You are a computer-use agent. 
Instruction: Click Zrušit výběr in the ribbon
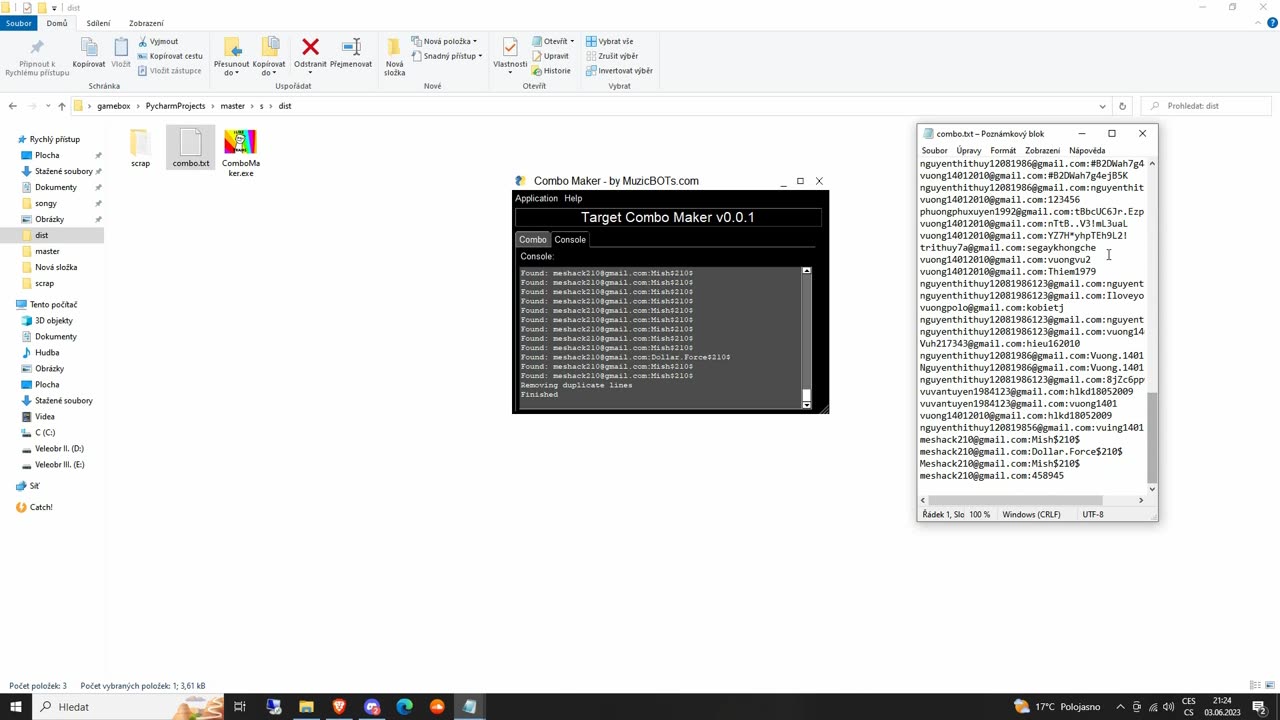pyautogui.click(x=613, y=56)
